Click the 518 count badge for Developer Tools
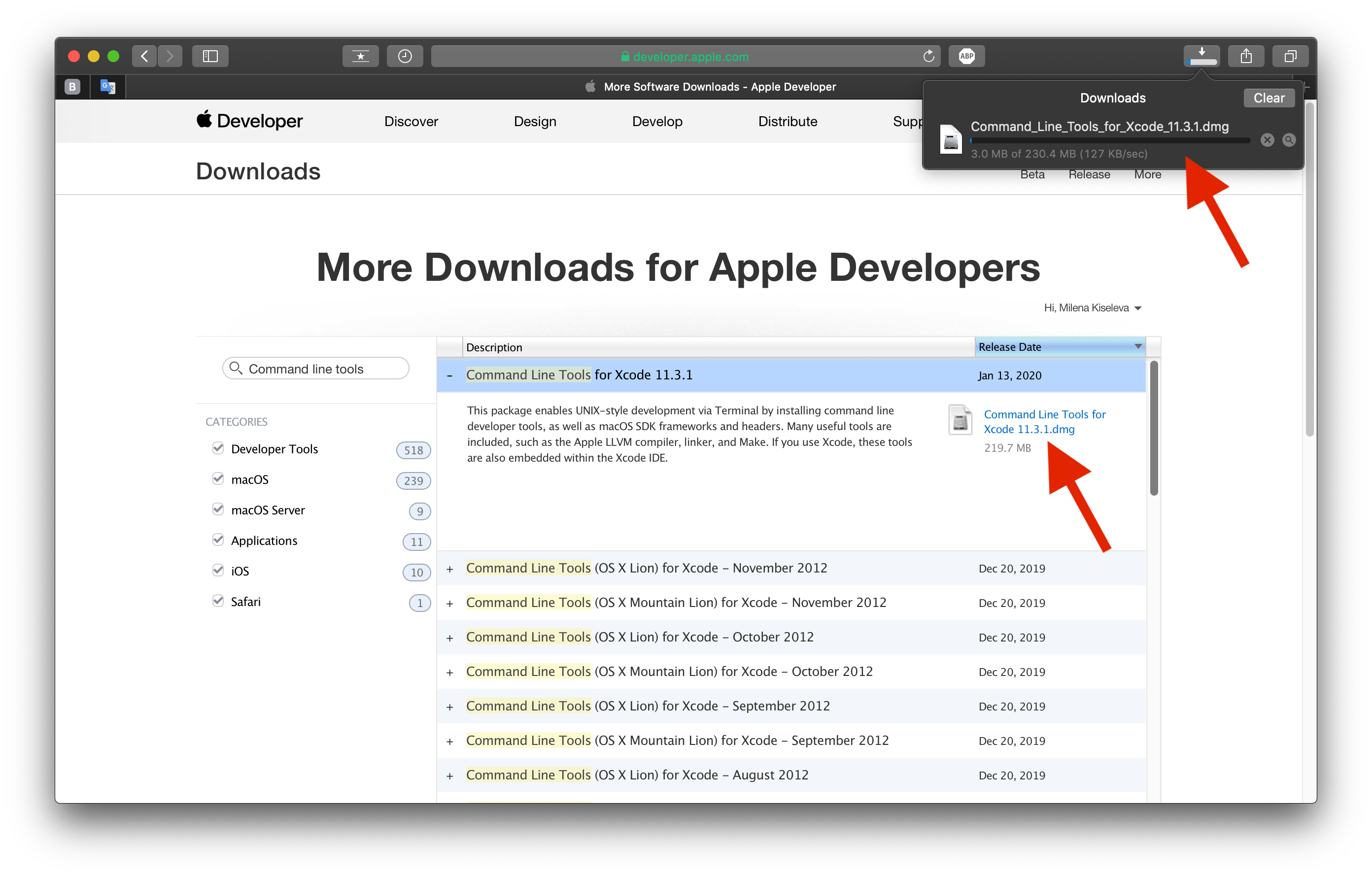The image size is (1372, 876). pyautogui.click(x=413, y=450)
